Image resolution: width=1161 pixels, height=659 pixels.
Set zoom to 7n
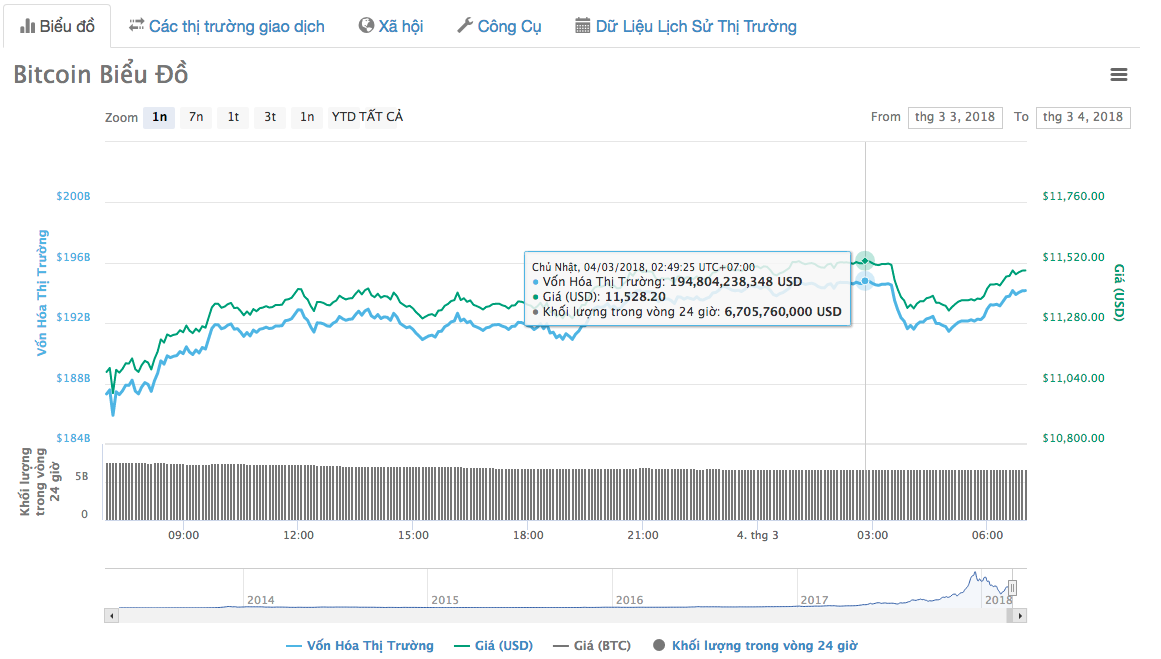click(x=196, y=117)
